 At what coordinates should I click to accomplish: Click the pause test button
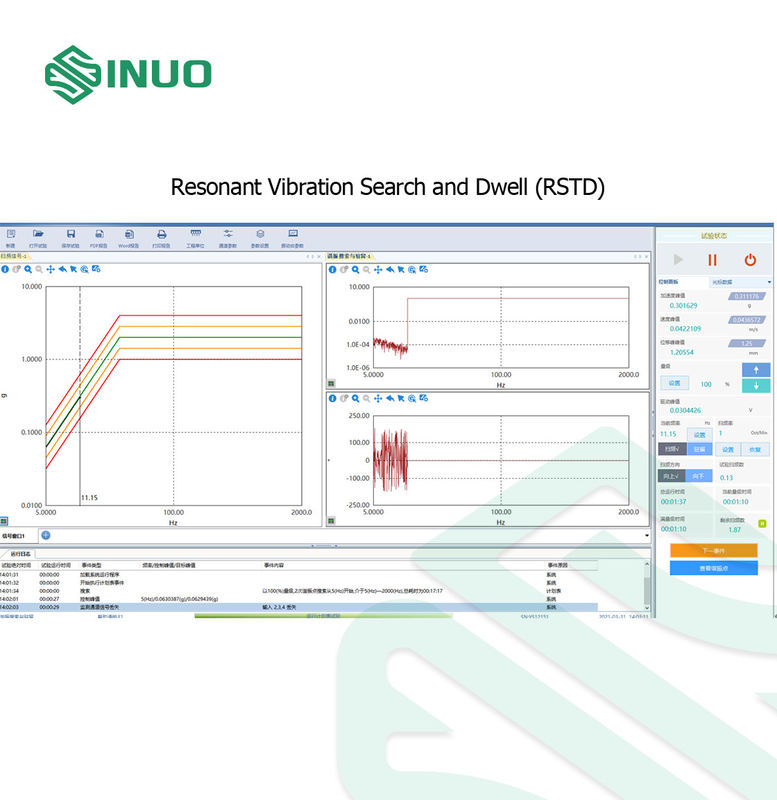[713, 259]
